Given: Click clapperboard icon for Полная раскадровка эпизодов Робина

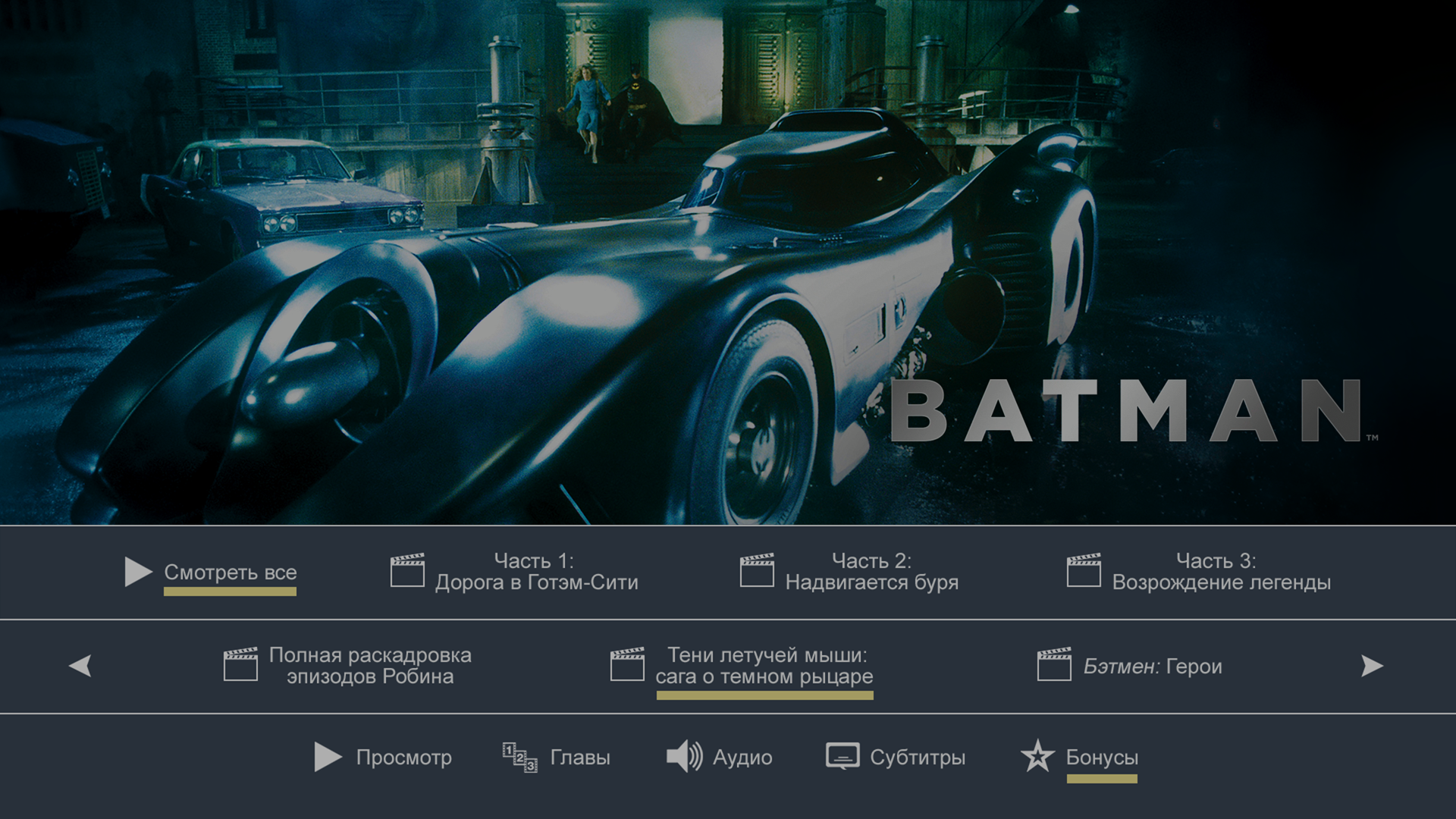Looking at the screenshot, I should [x=240, y=664].
